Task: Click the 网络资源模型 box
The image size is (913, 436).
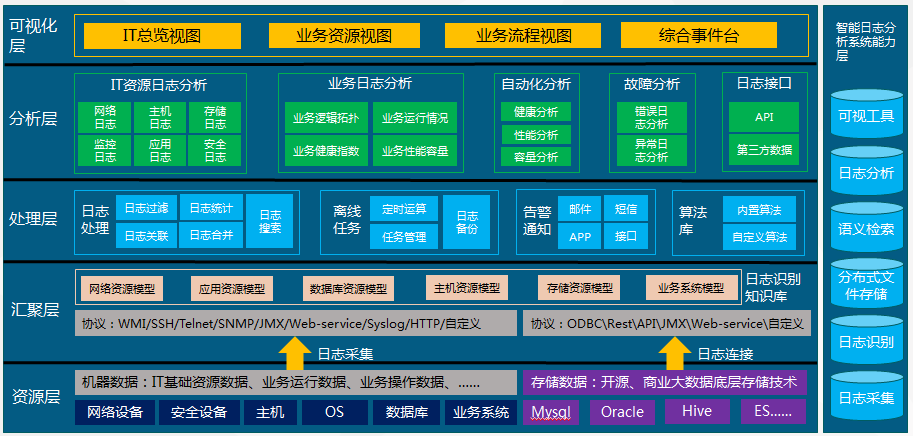Action: 122,288
